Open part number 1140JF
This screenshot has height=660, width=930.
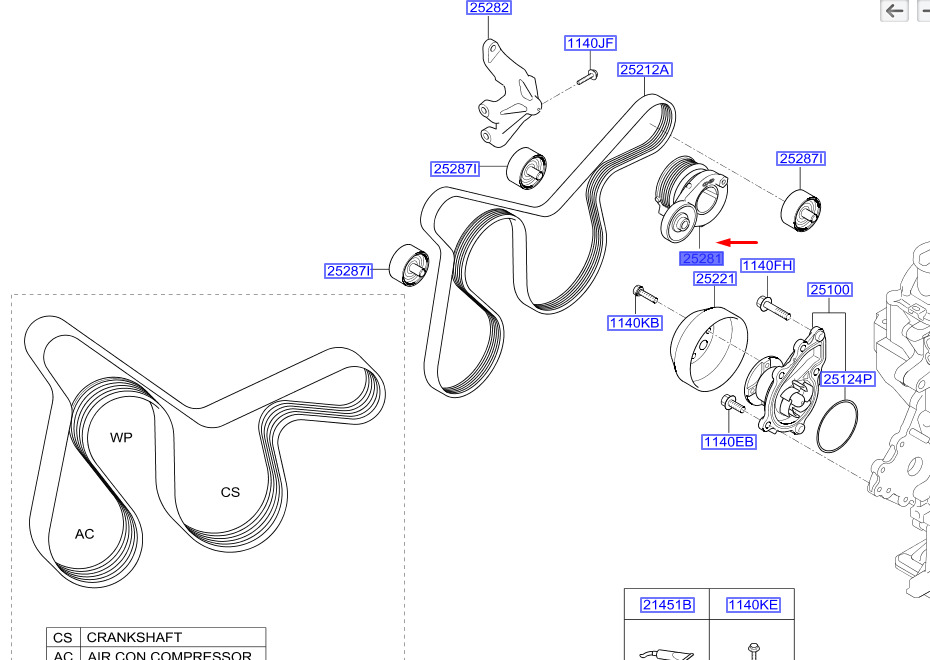[590, 43]
